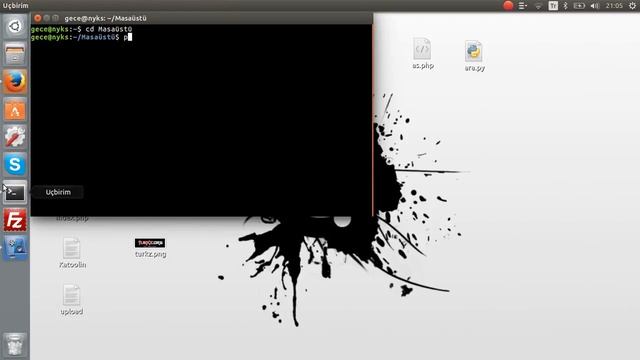Launch FileZilla from the dock
The height and width of the screenshot is (360, 640).
point(15,220)
